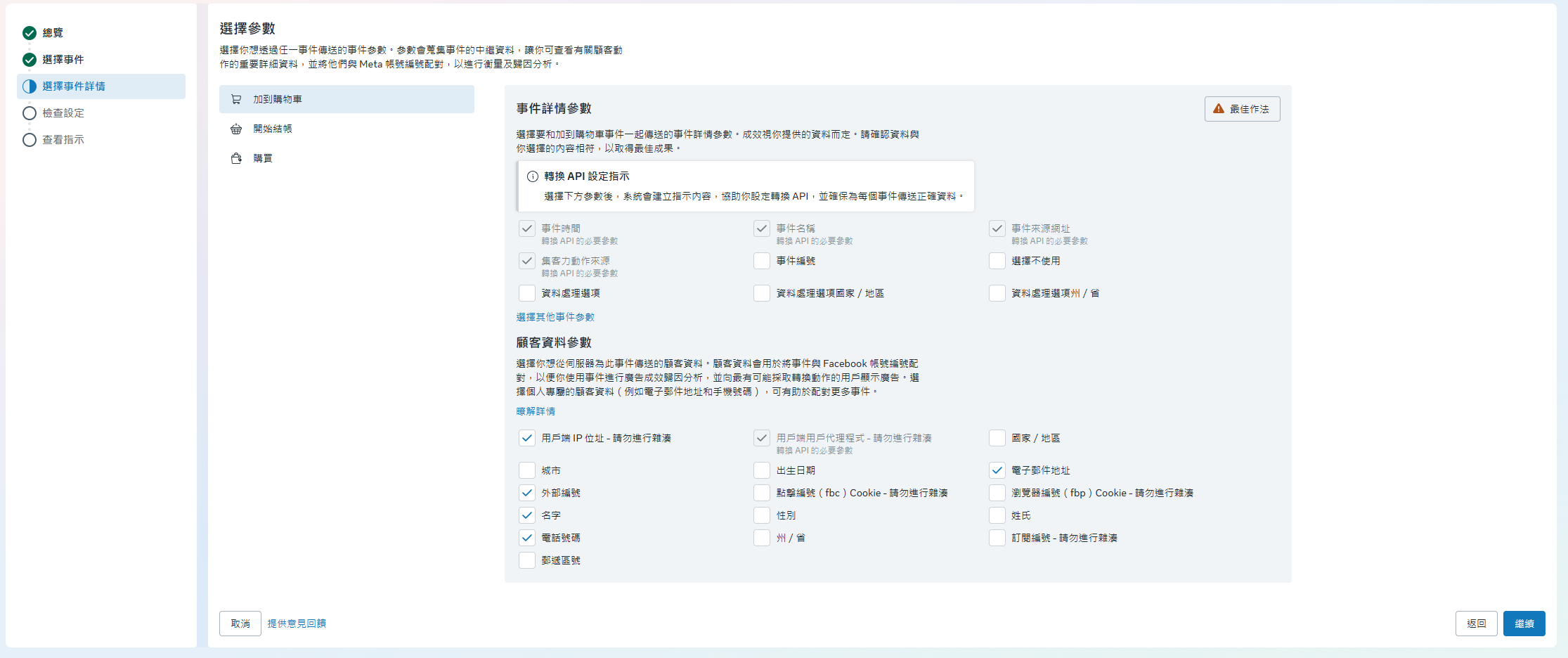1568x658 pixels.
Task: Expand 選擇其他事件參數 link
Action: [x=555, y=317]
